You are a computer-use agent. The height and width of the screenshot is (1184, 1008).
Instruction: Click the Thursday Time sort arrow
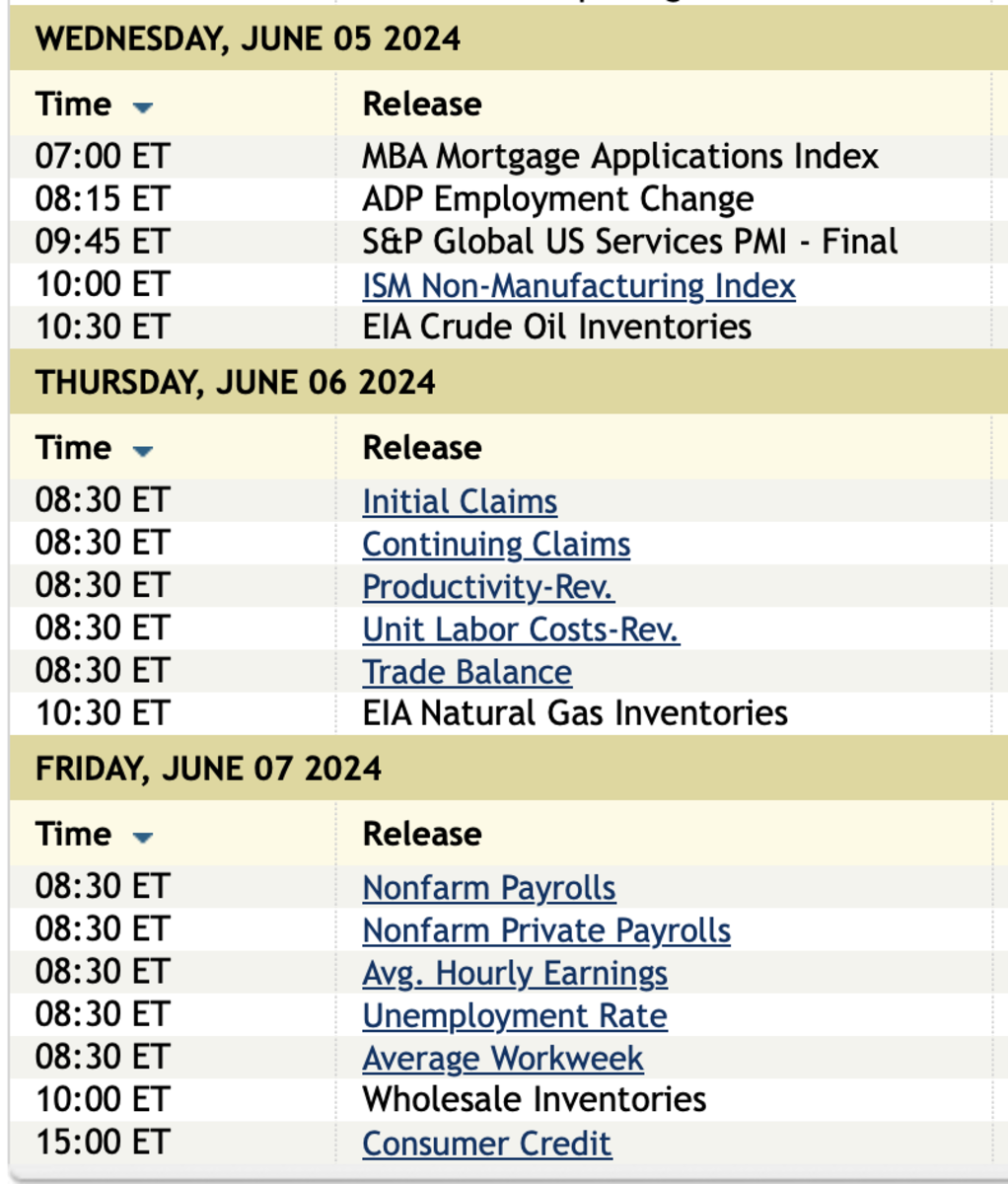click(143, 451)
